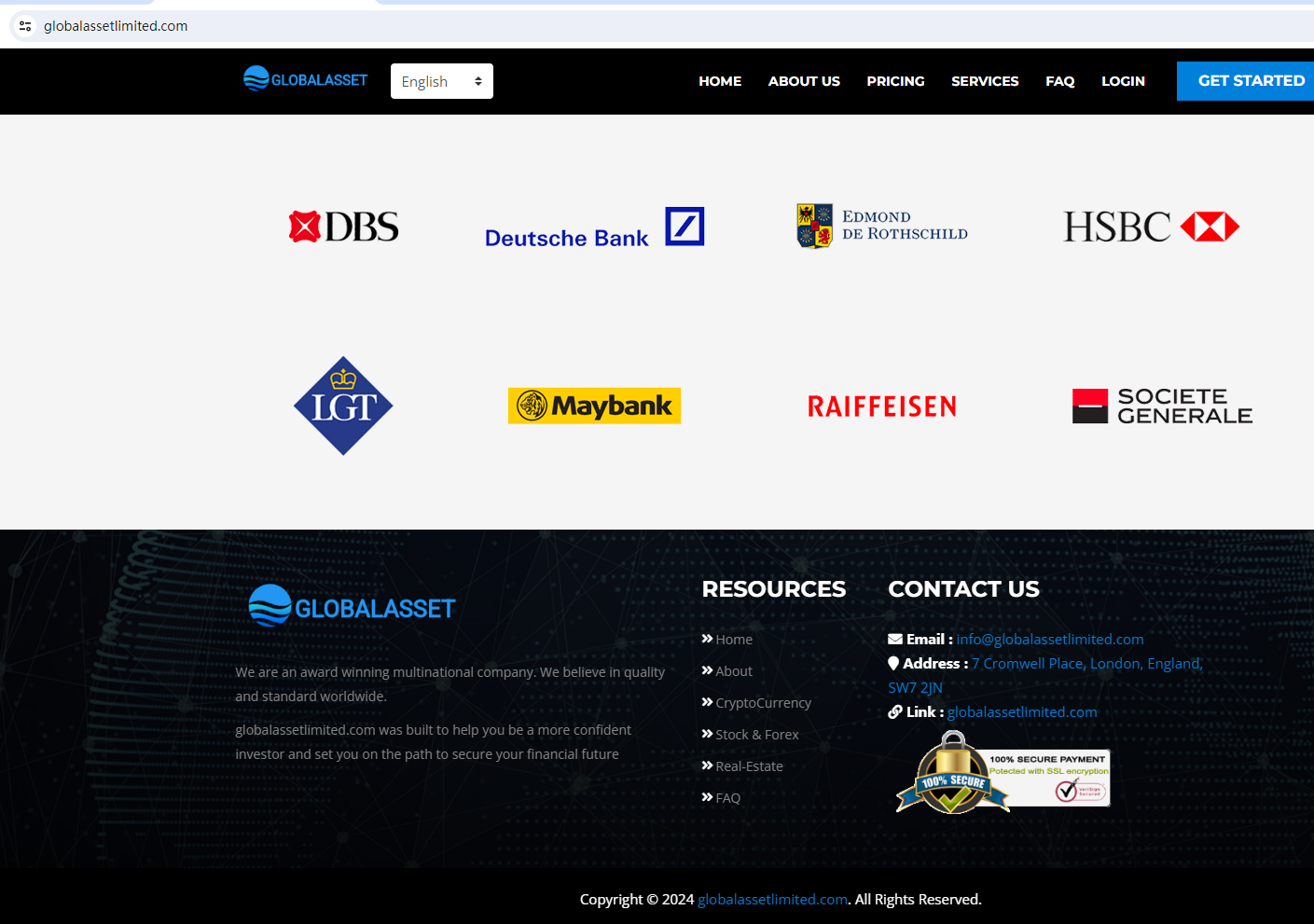Click the GET STARTED button
The height and width of the screenshot is (924, 1314).
(1246, 81)
